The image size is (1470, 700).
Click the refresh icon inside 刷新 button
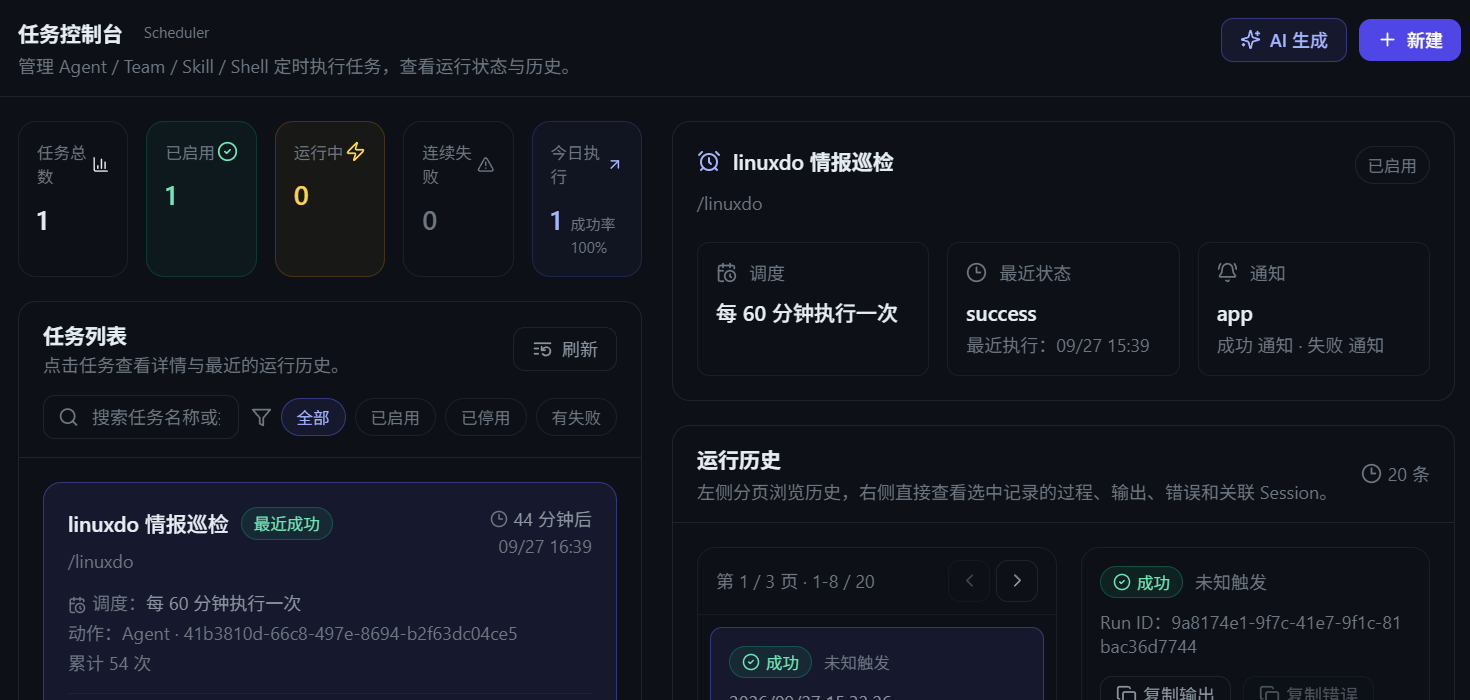[x=542, y=349]
